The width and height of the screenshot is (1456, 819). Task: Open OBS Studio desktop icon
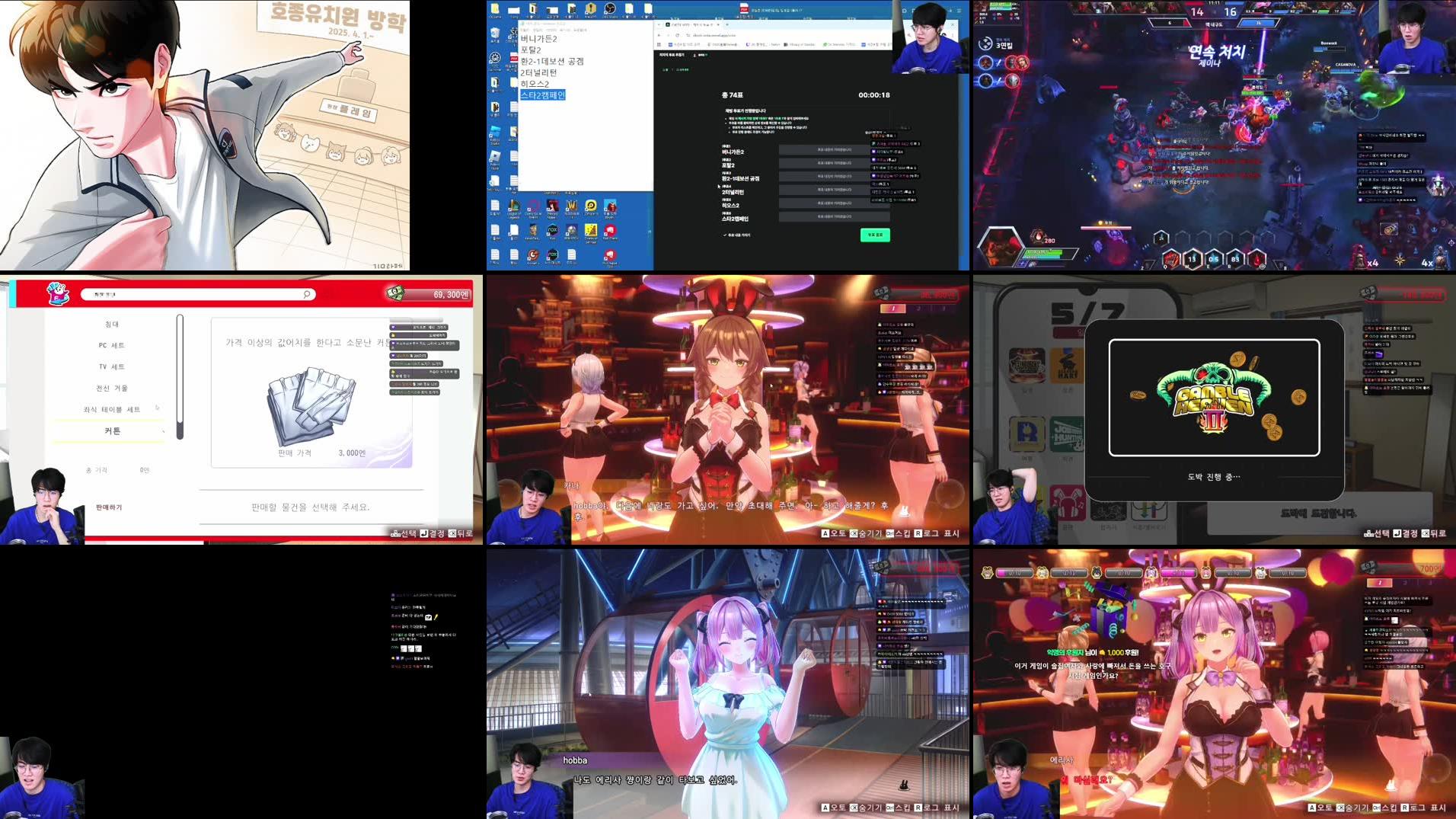coord(610,9)
